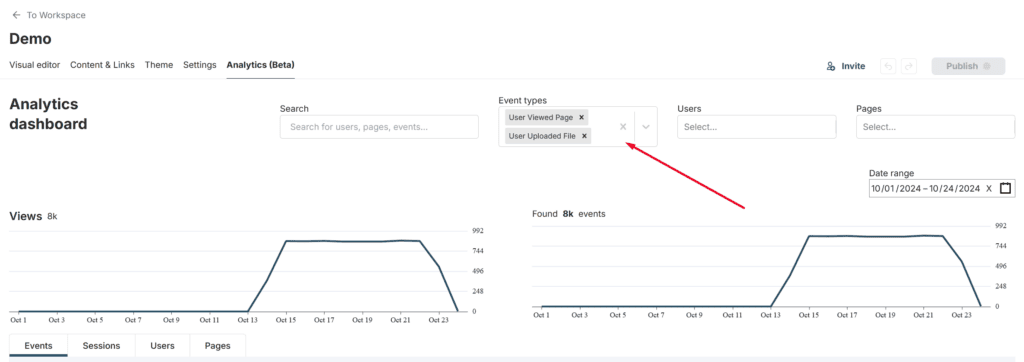Remove the User Viewed Page tag
Screen dimensions: 1024x362
581,118
